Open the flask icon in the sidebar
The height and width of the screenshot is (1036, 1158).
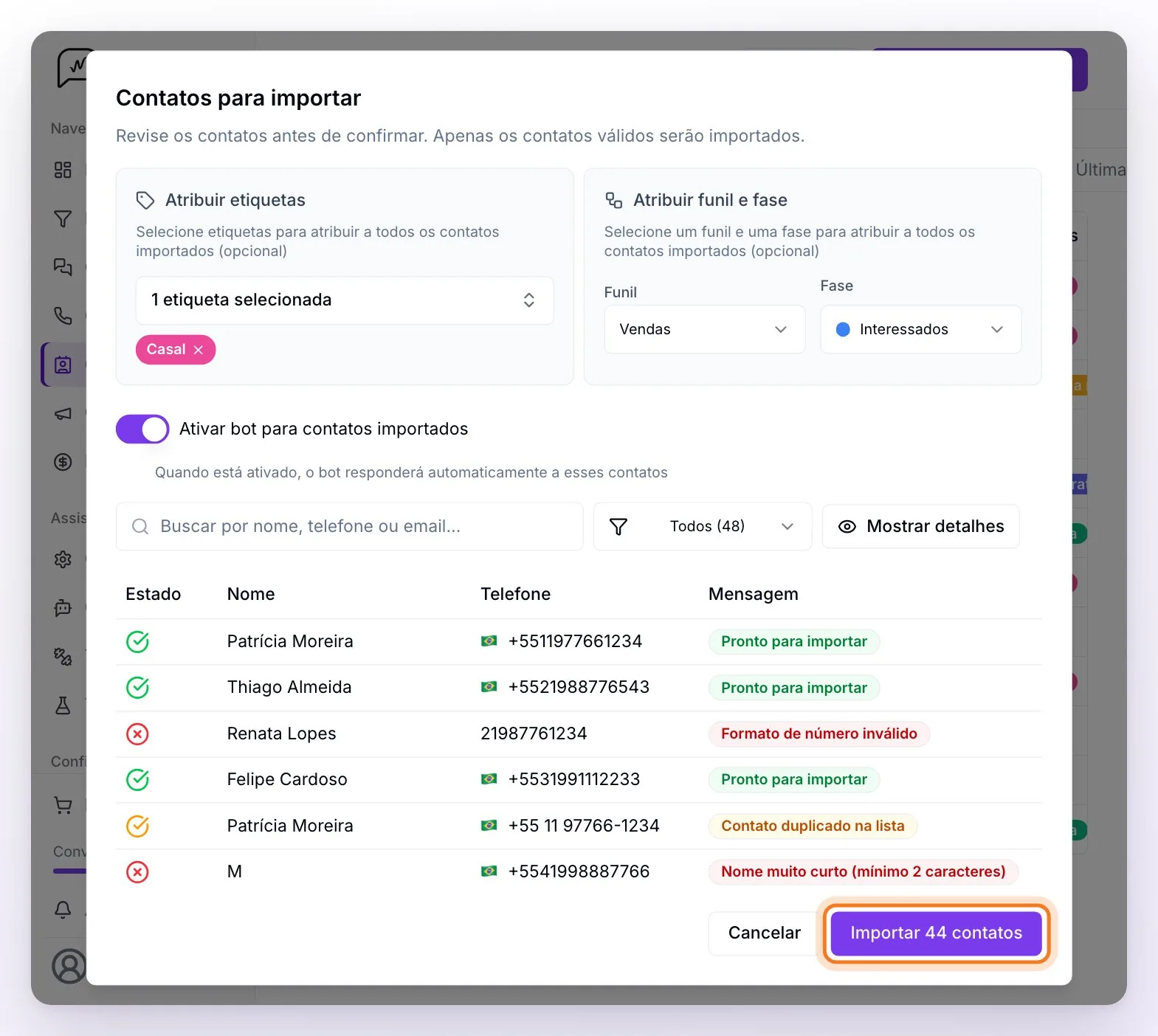click(63, 705)
